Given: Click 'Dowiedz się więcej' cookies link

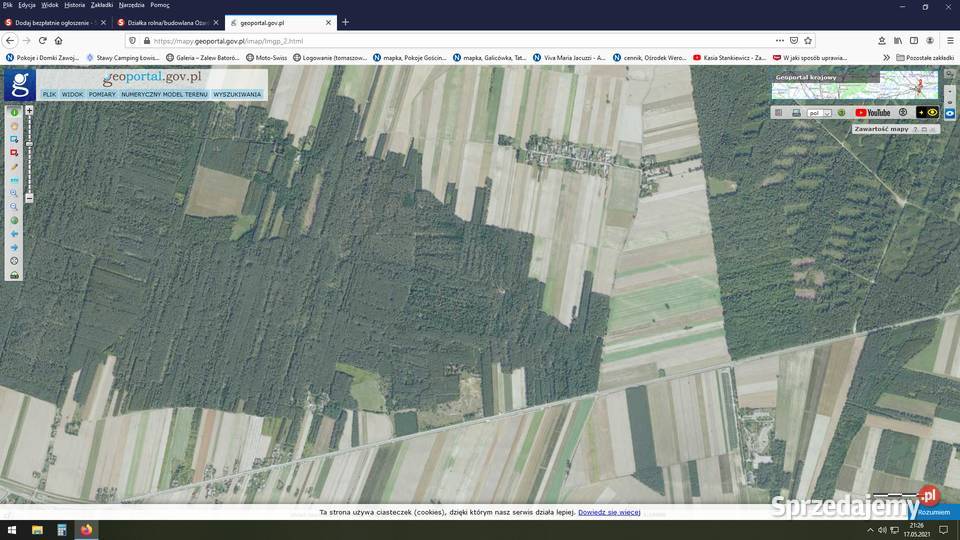Looking at the screenshot, I should click(609, 512).
